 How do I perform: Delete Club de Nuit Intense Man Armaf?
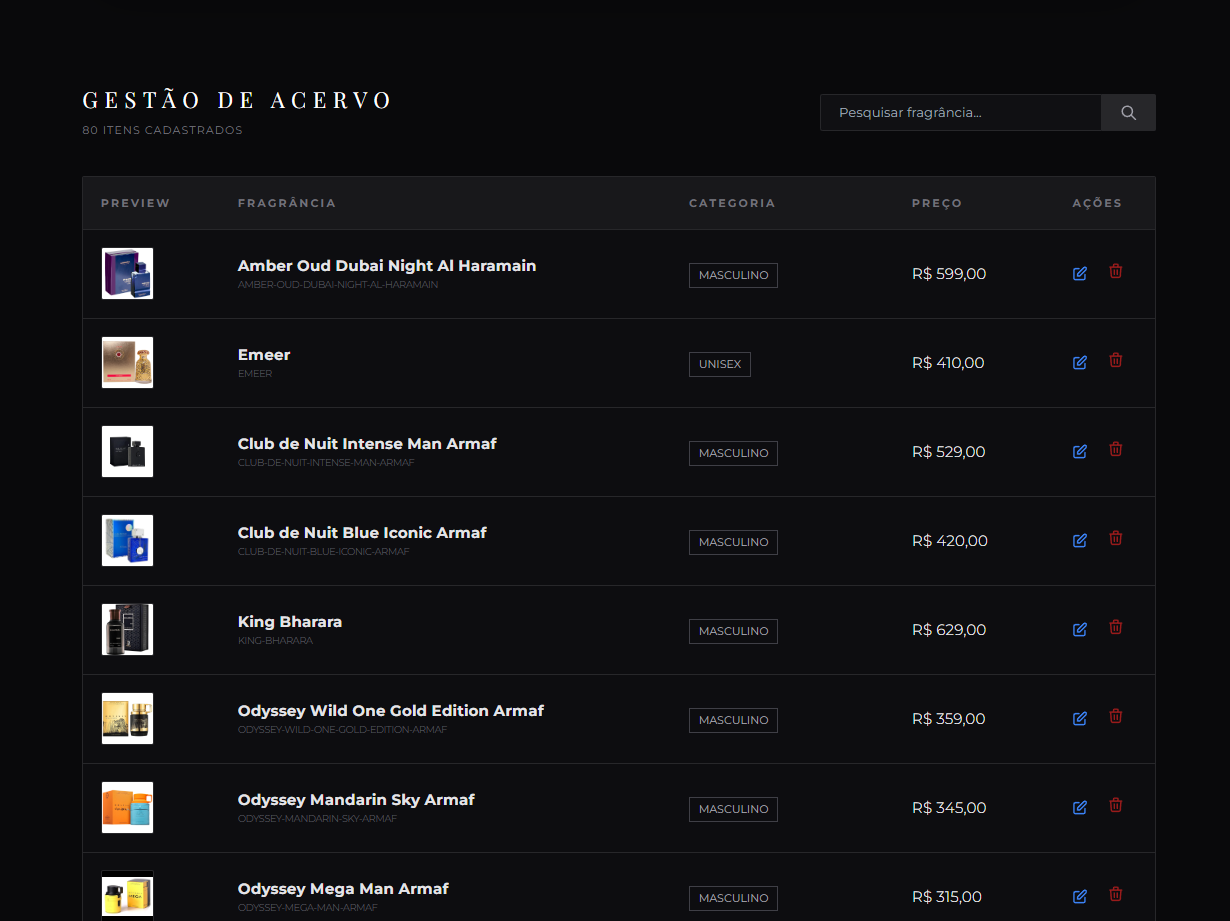coord(1116,449)
